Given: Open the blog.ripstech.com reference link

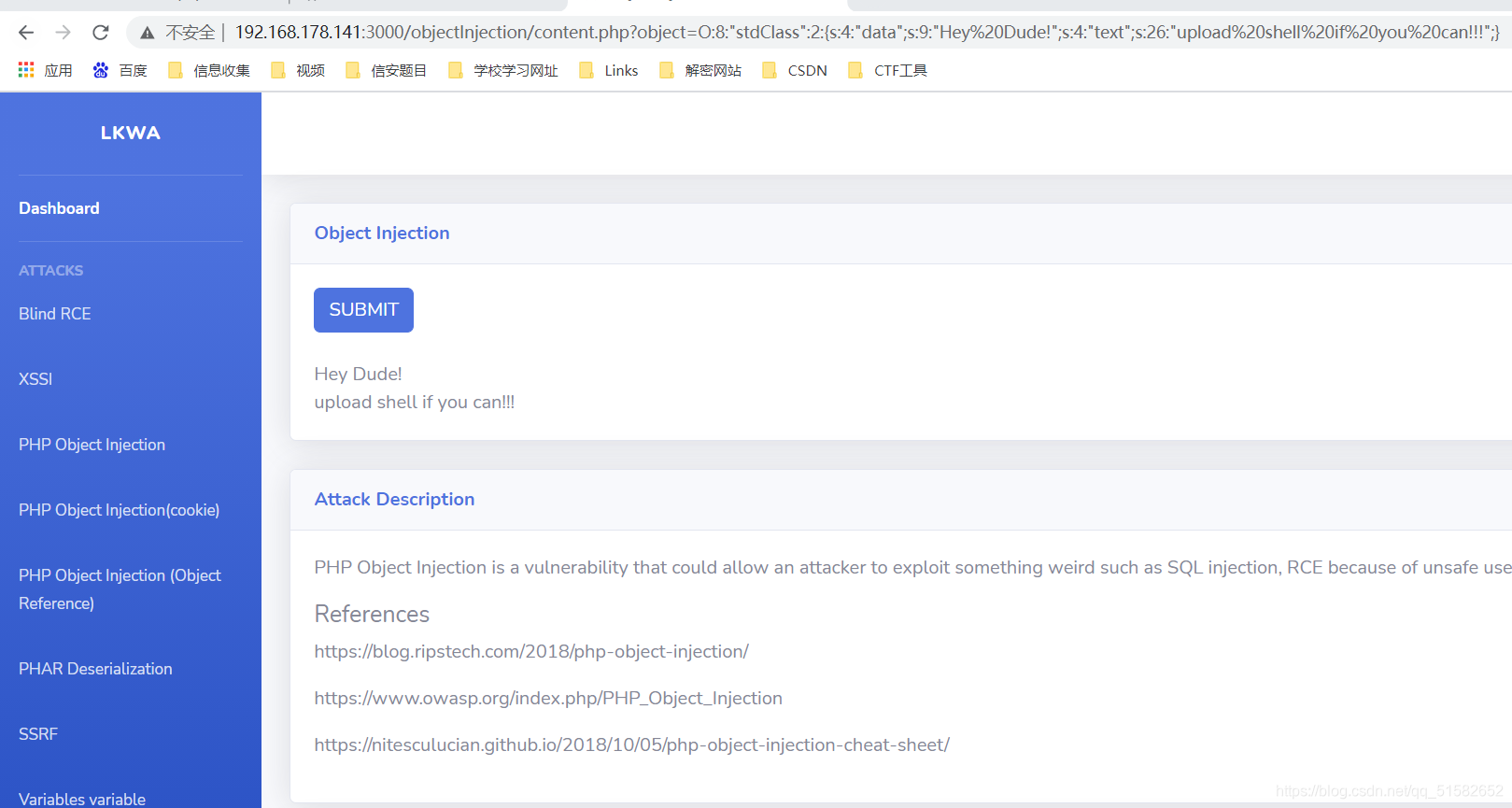Looking at the screenshot, I should click(531, 652).
